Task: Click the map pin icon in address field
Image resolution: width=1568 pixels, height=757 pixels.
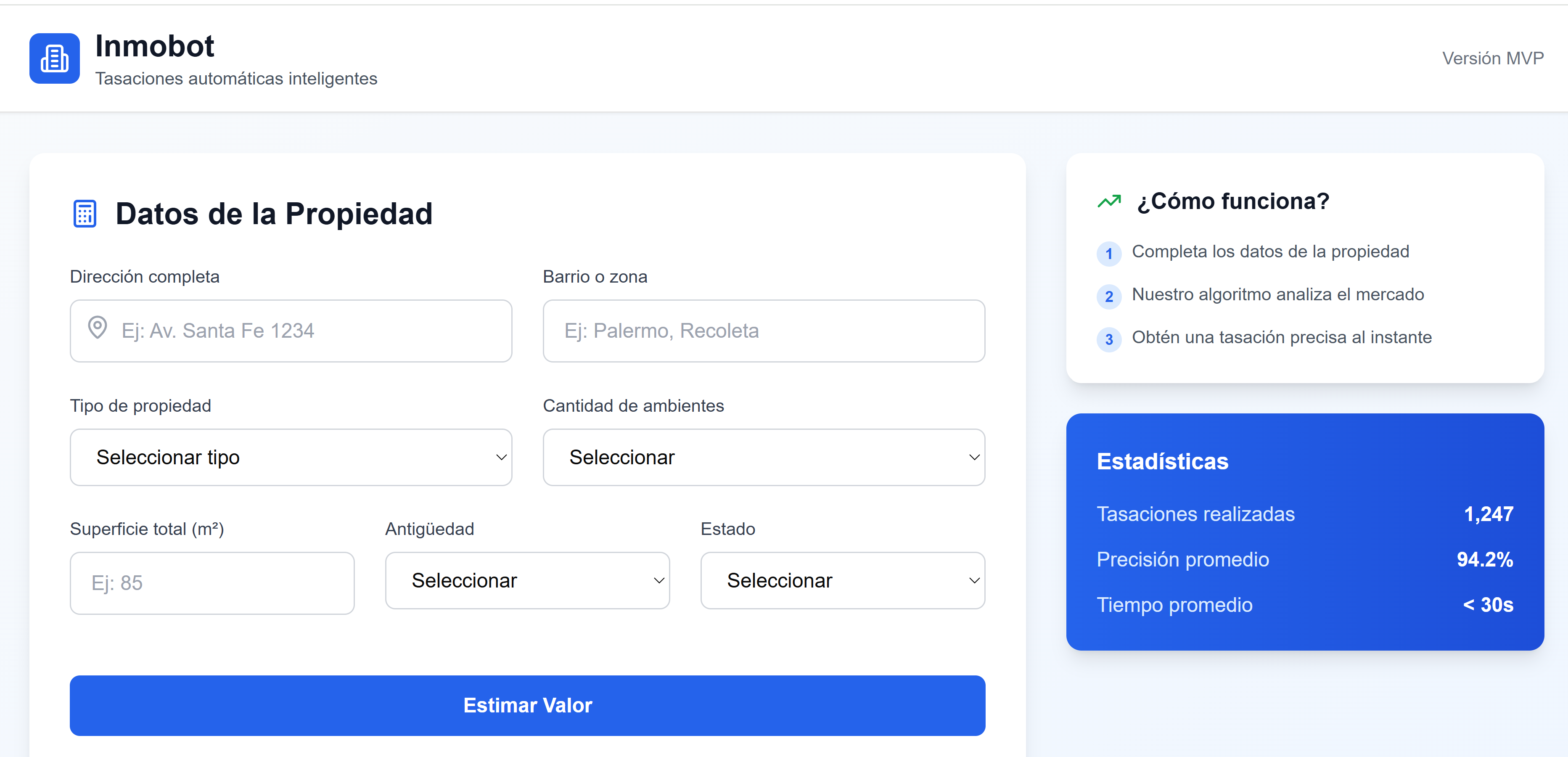Action: click(x=98, y=328)
